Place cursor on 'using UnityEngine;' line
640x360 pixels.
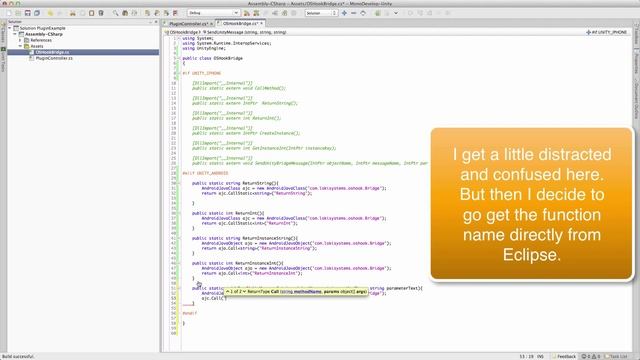204,48
